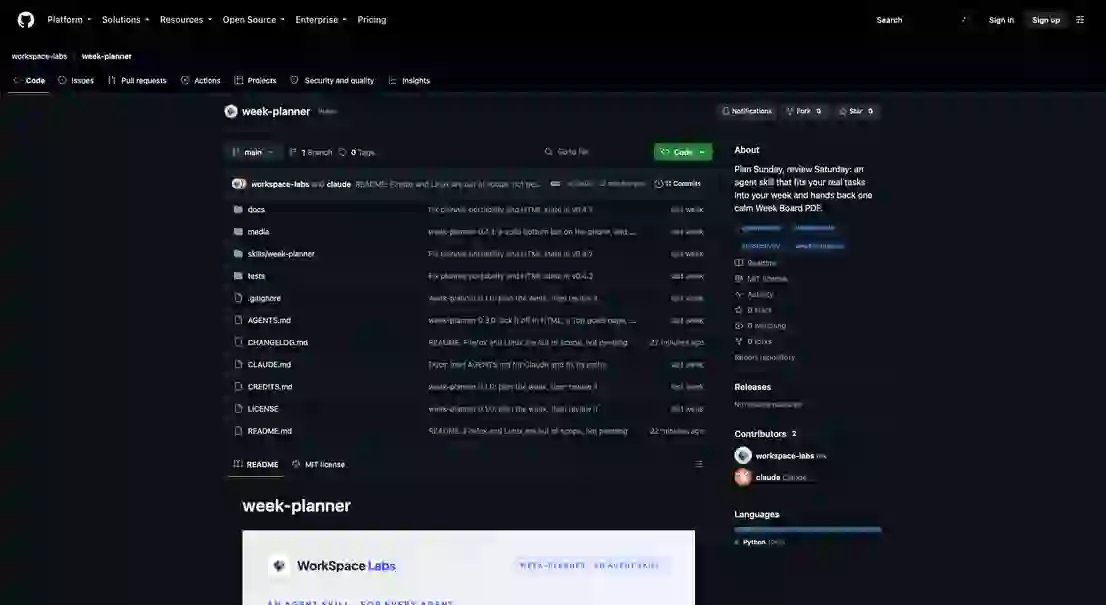Image resolution: width=1106 pixels, height=605 pixels.
Task: Open the commits history clock icon
Action: (x=658, y=183)
